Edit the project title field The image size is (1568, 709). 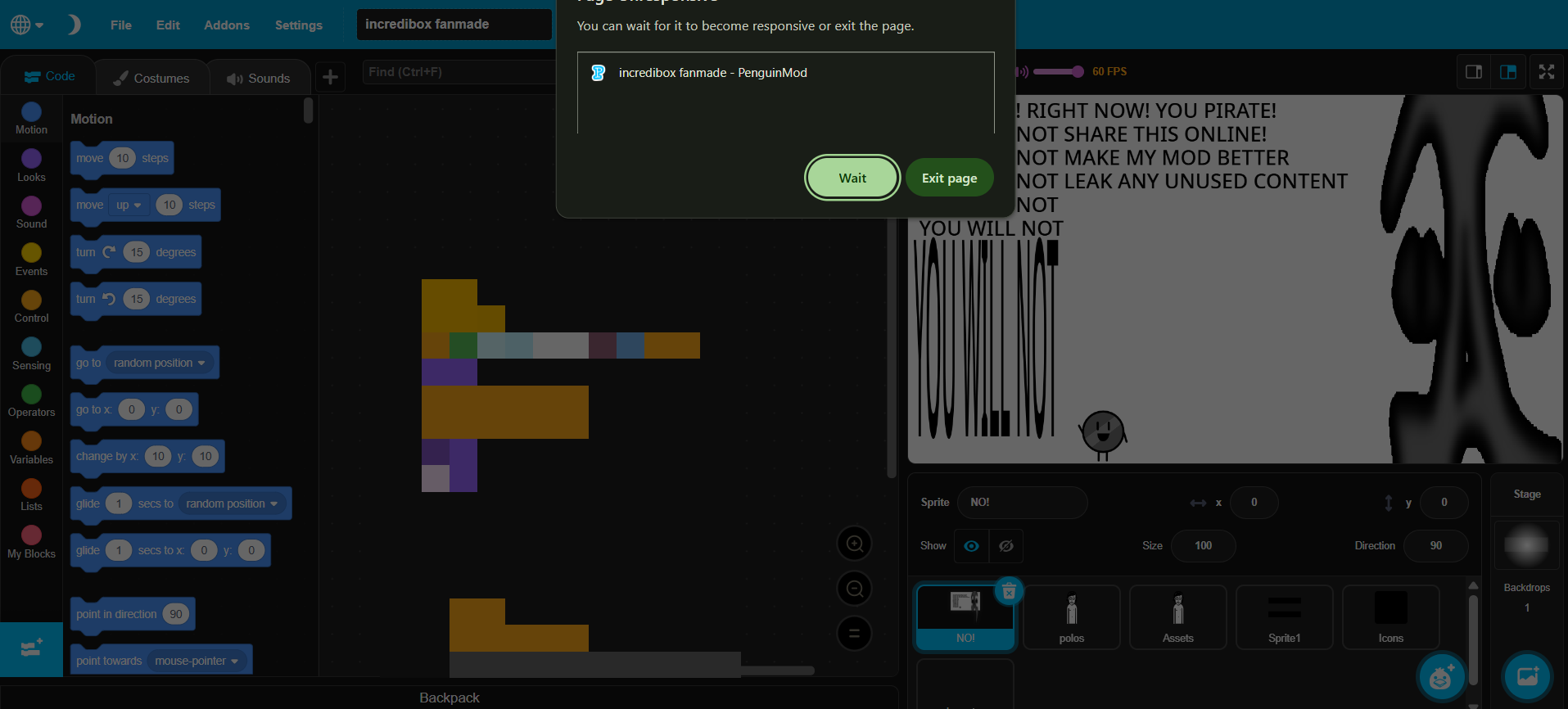pos(454,25)
